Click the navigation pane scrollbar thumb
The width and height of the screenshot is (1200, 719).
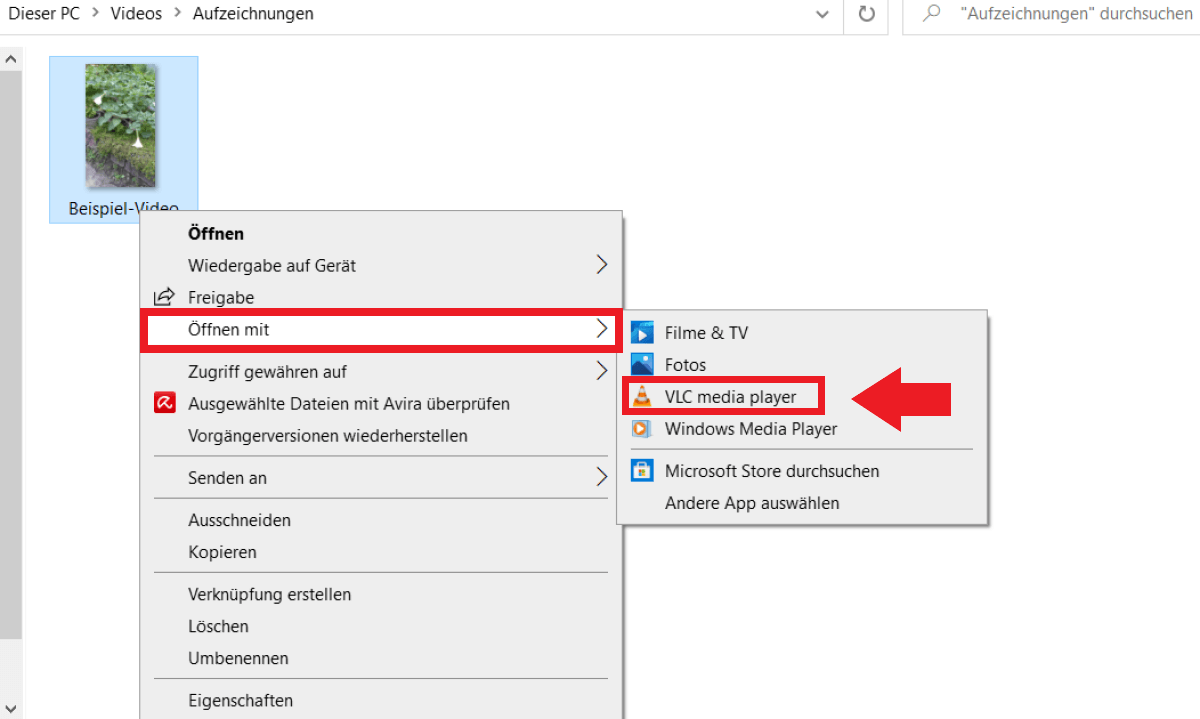11,355
